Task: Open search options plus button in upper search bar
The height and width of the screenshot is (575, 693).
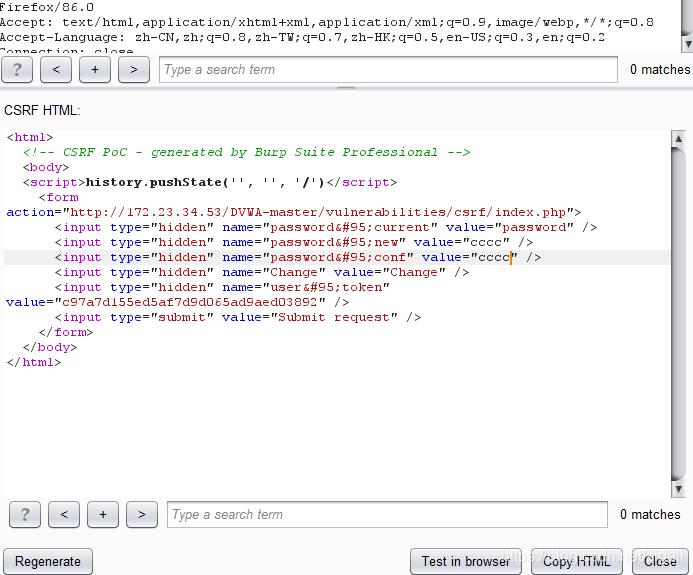Action: (95, 69)
